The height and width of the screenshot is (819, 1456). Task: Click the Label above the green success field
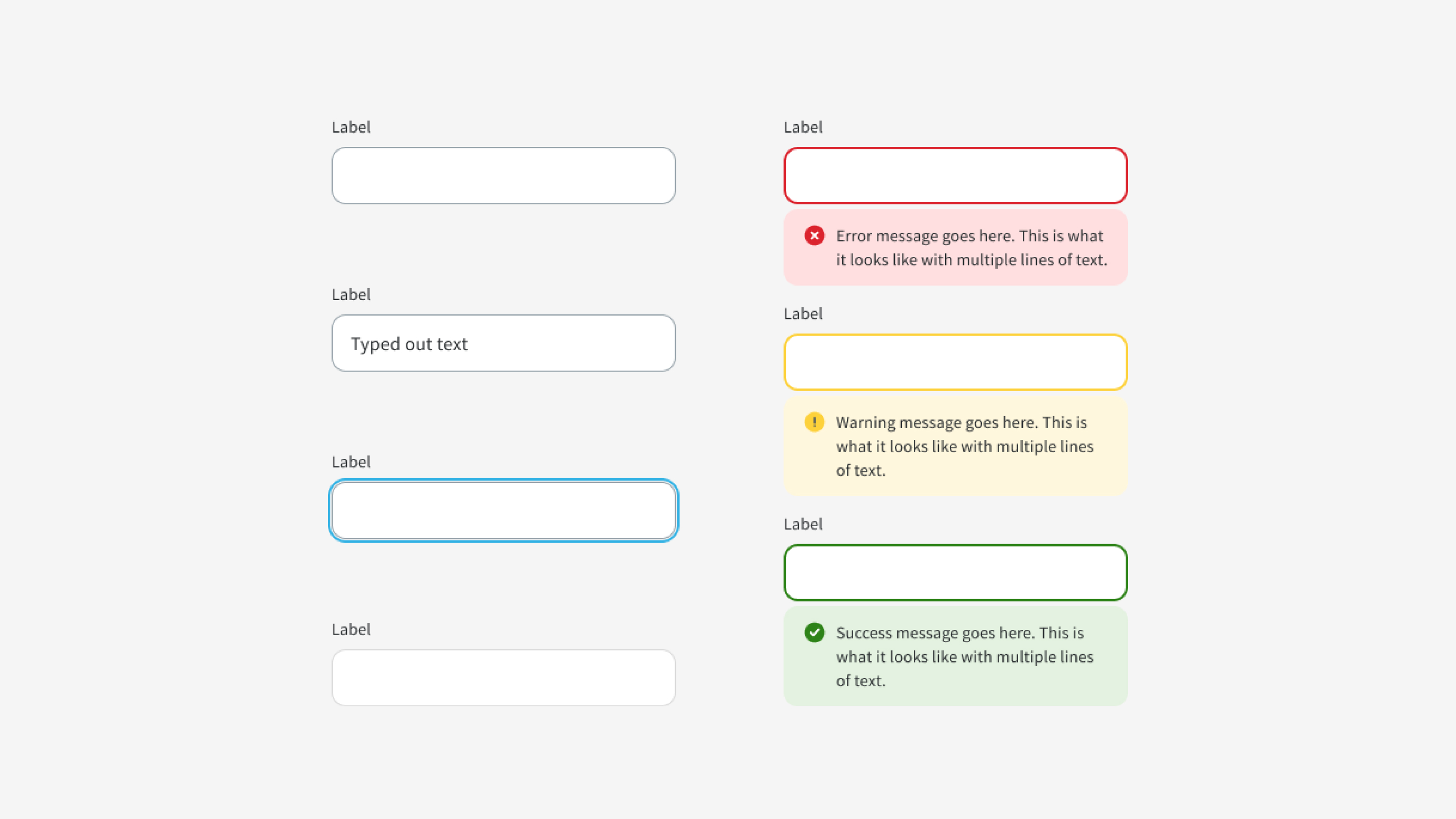tap(802, 524)
